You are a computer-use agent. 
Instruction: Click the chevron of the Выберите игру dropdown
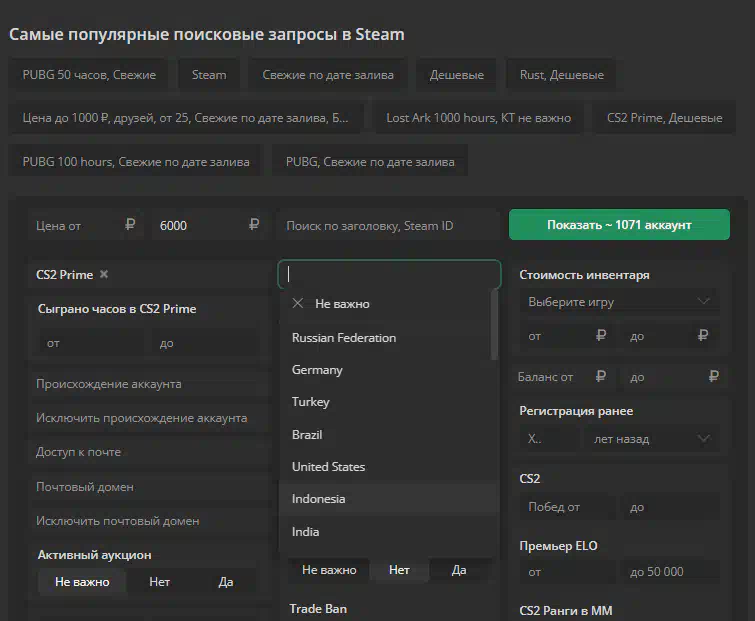(x=703, y=301)
